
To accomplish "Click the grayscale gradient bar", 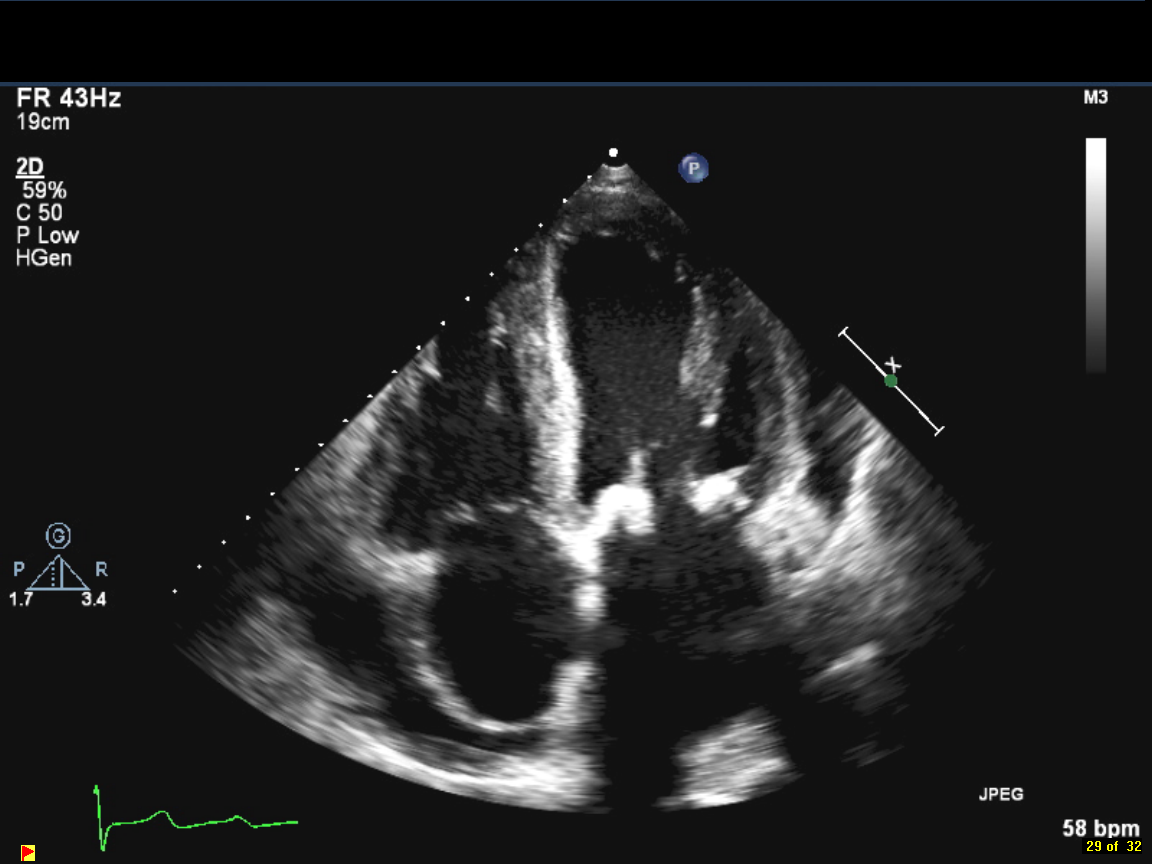I will [x=1096, y=255].
